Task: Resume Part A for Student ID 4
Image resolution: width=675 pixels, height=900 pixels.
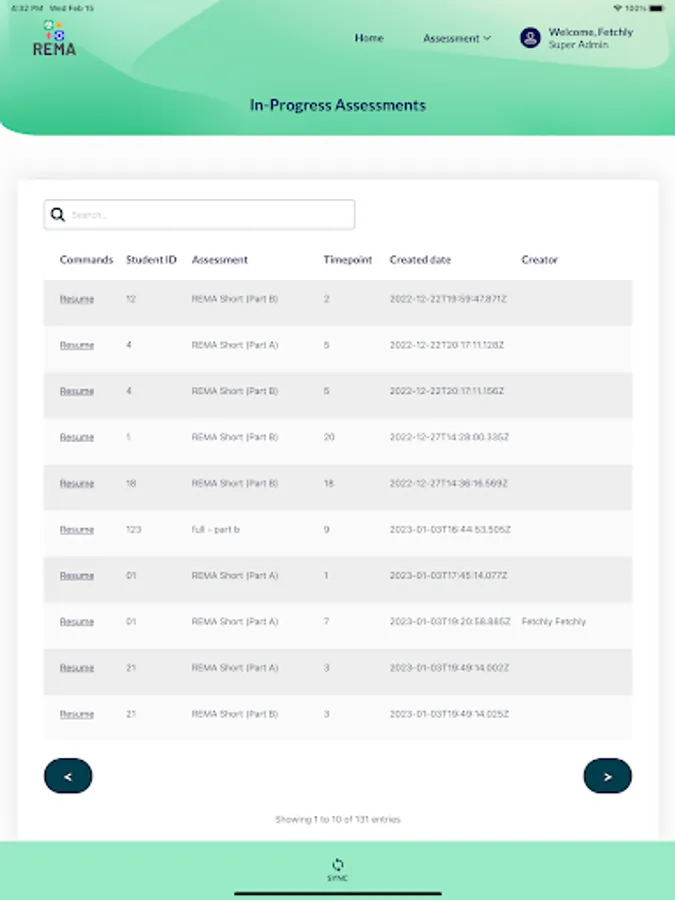Action: click(77, 345)
